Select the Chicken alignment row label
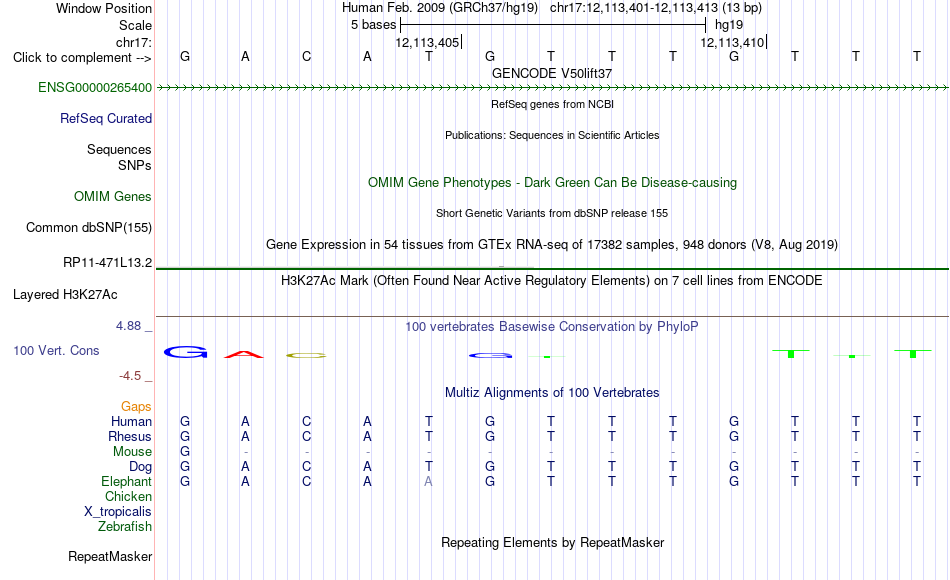The height and width of the screenshot is (580, 950). coord(128,496)
